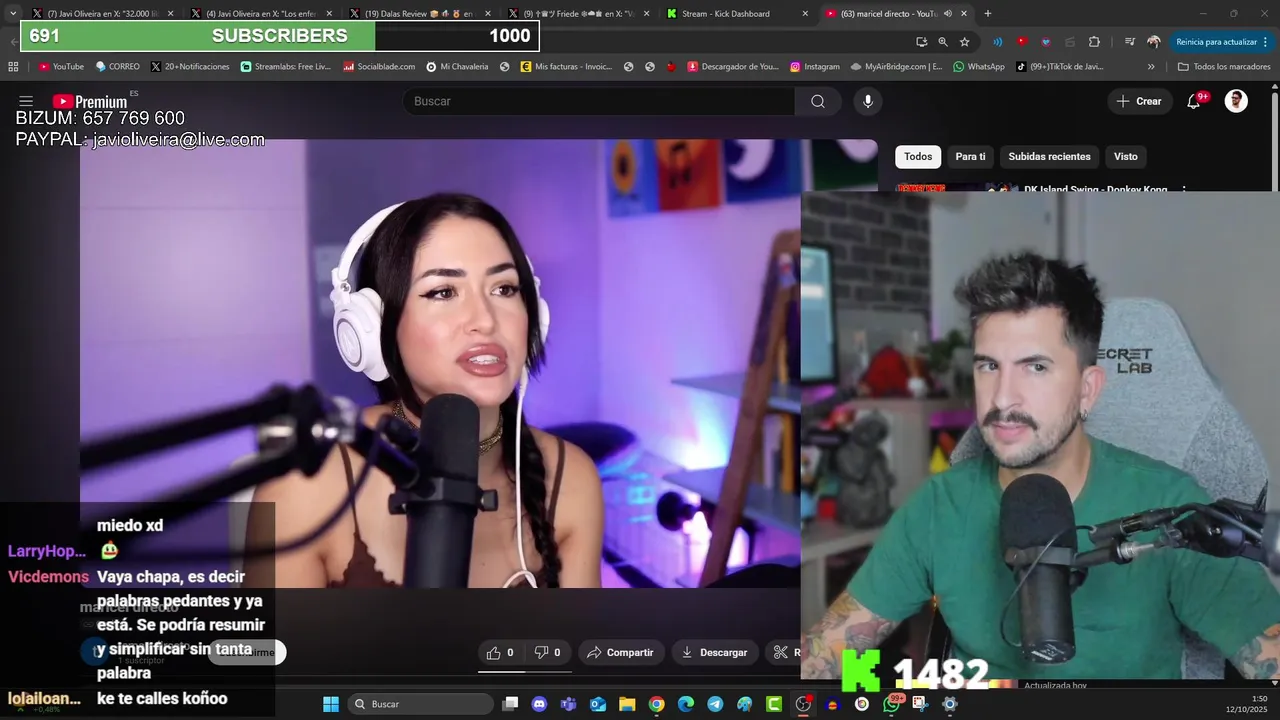Screen dimensions: 1280x720
Task: Click the Windows taskbar Buscar box
Action: pos(423,704)
